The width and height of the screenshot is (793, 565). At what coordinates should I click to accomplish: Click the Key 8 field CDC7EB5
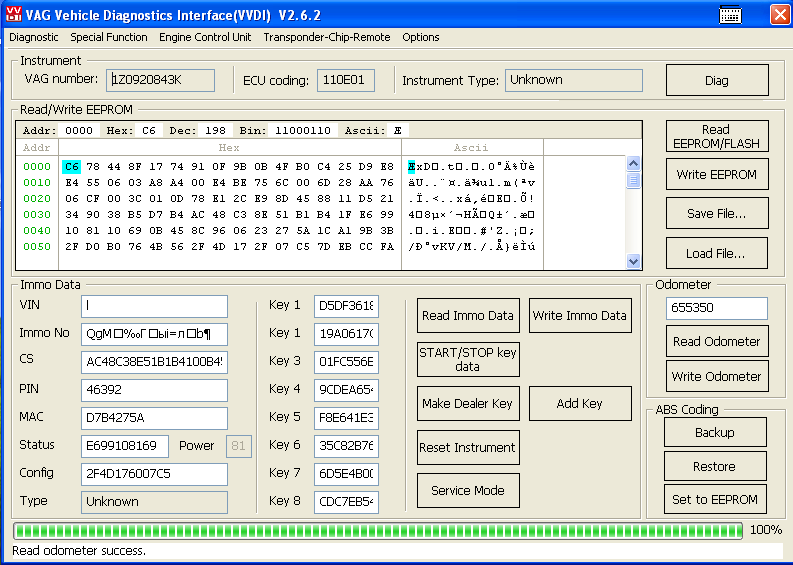(x=346, y=502)
